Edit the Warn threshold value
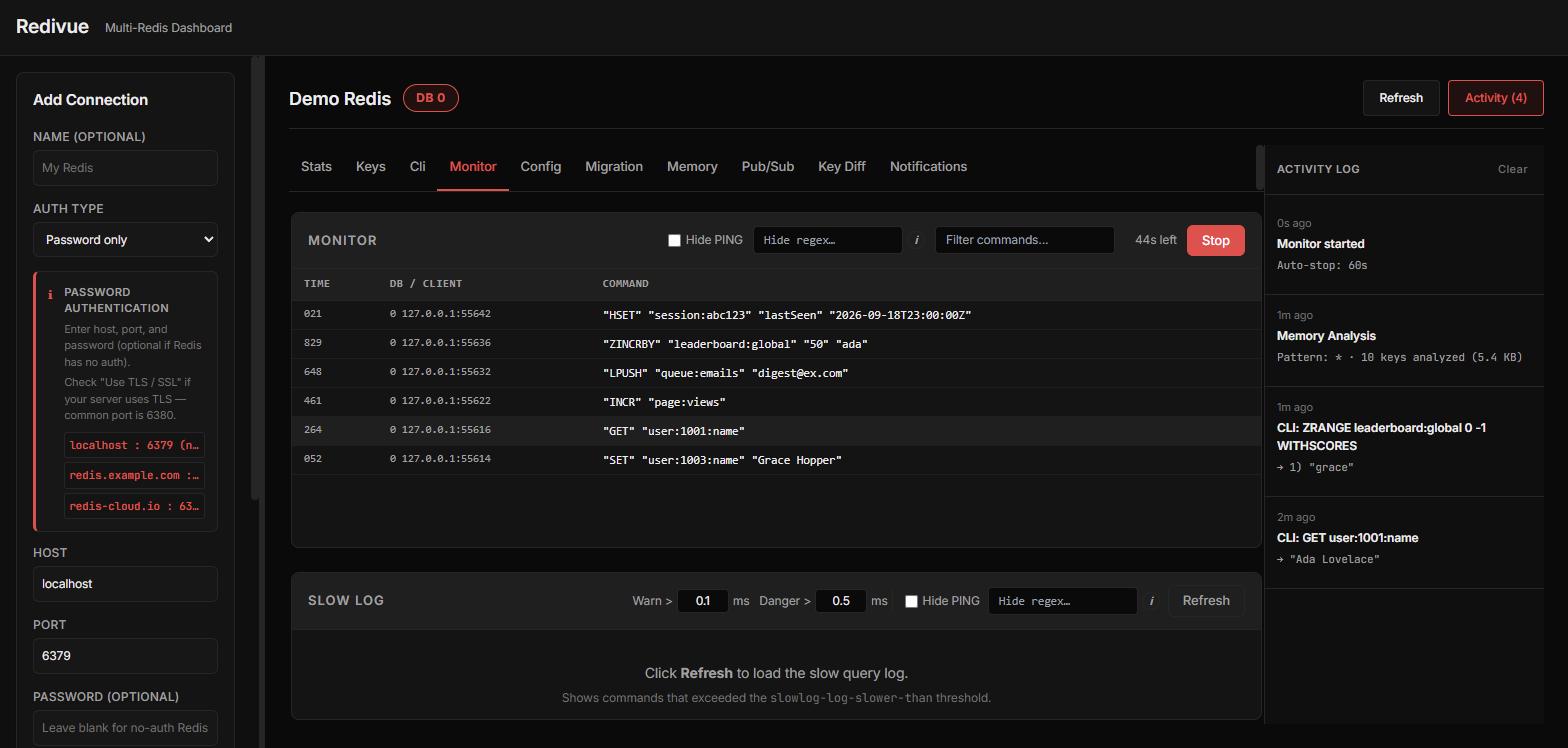Screen dimensions: 1568x748 [x=703, y=601]
